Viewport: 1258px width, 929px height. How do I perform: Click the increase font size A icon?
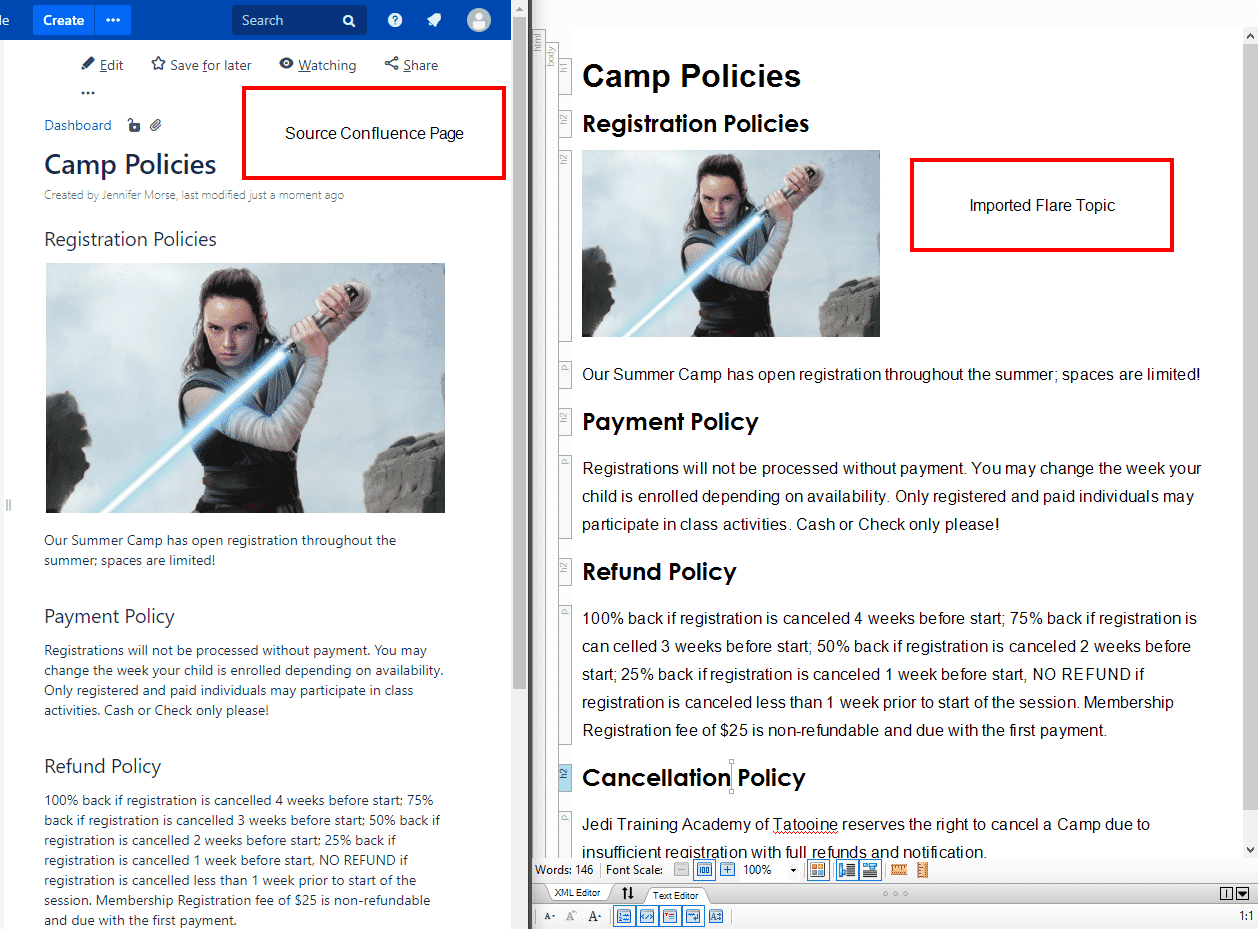click(x=594, y=916)
